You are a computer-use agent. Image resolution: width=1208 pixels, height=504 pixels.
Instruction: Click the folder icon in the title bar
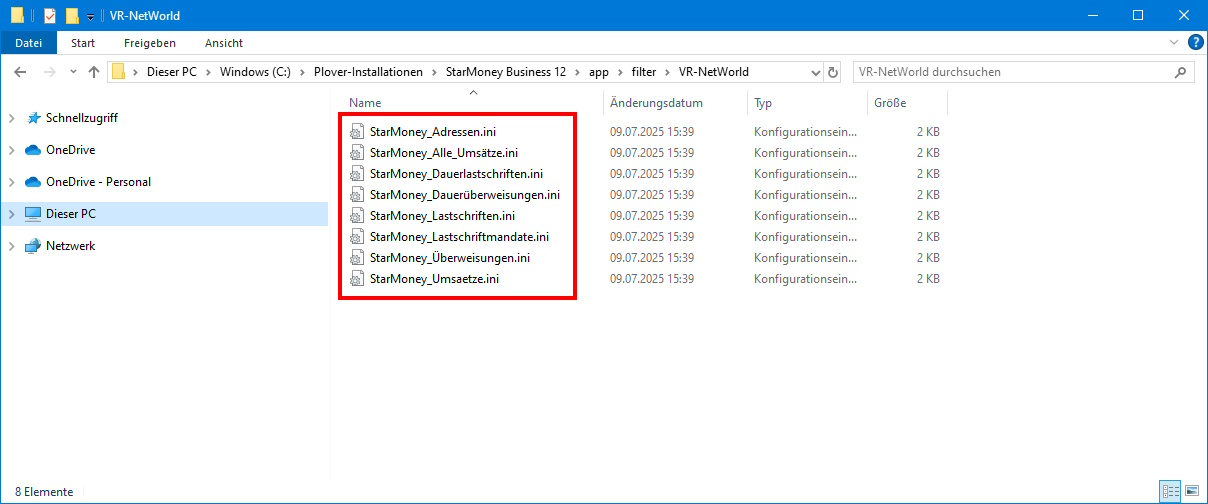pos(17,16)
